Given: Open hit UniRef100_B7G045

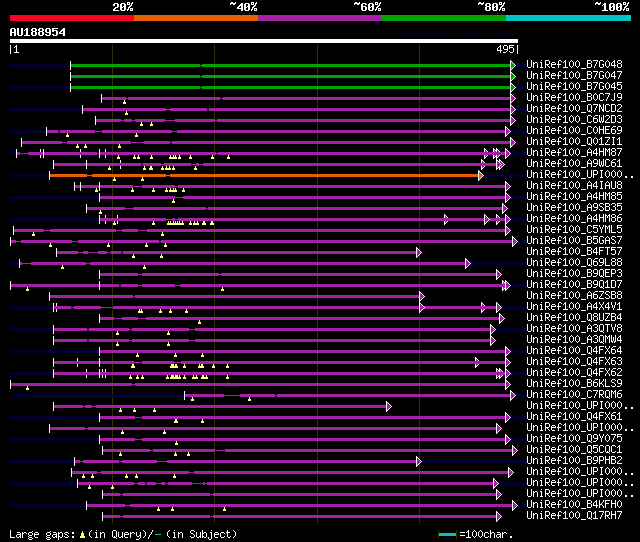Looking at the screenshot, I should click(x=574, y=86).
